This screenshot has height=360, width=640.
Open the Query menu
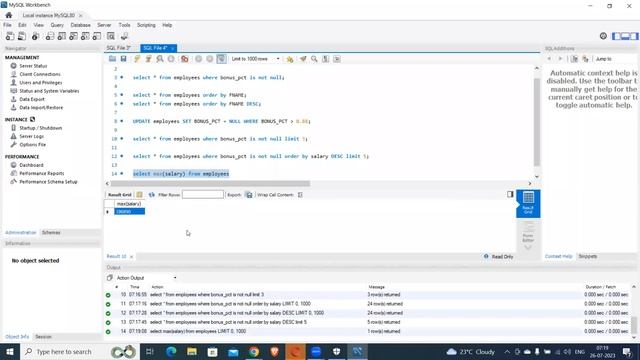coord(57,25)
